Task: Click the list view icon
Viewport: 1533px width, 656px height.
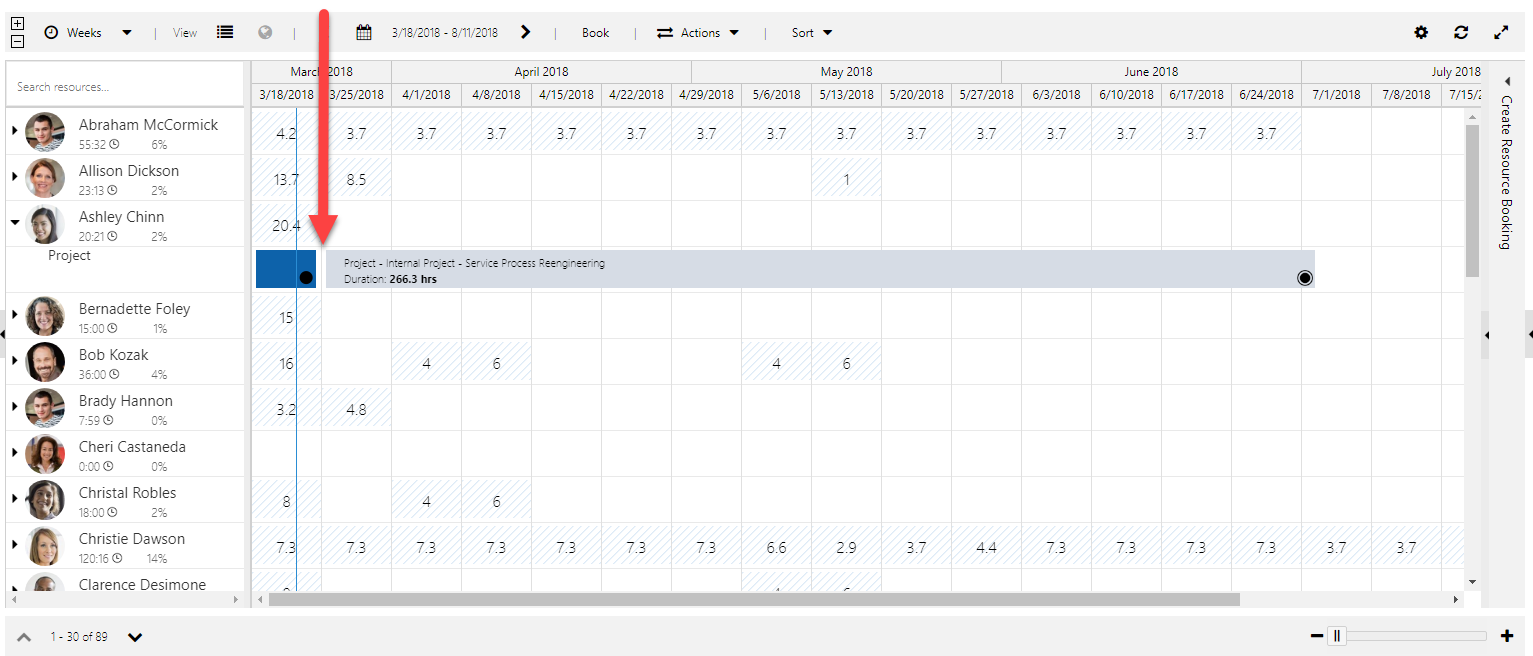Action: click(225, 32)
